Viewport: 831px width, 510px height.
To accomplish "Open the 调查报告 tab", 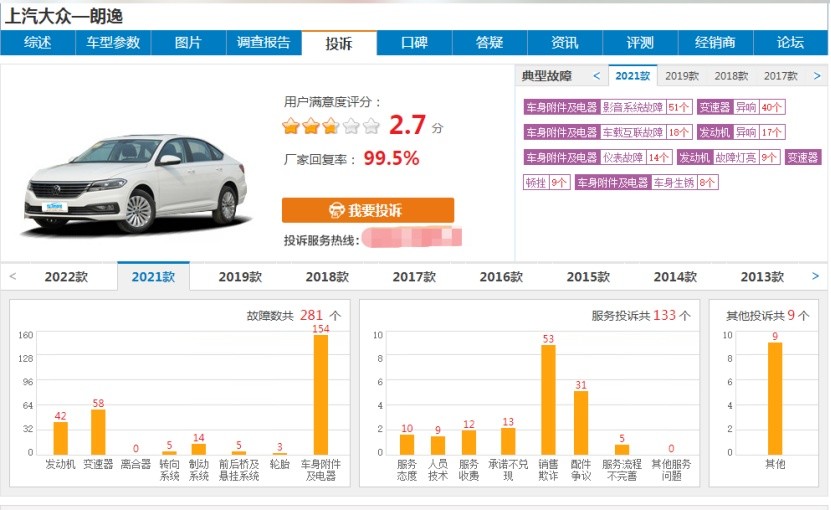I will [x=263, y=42].
